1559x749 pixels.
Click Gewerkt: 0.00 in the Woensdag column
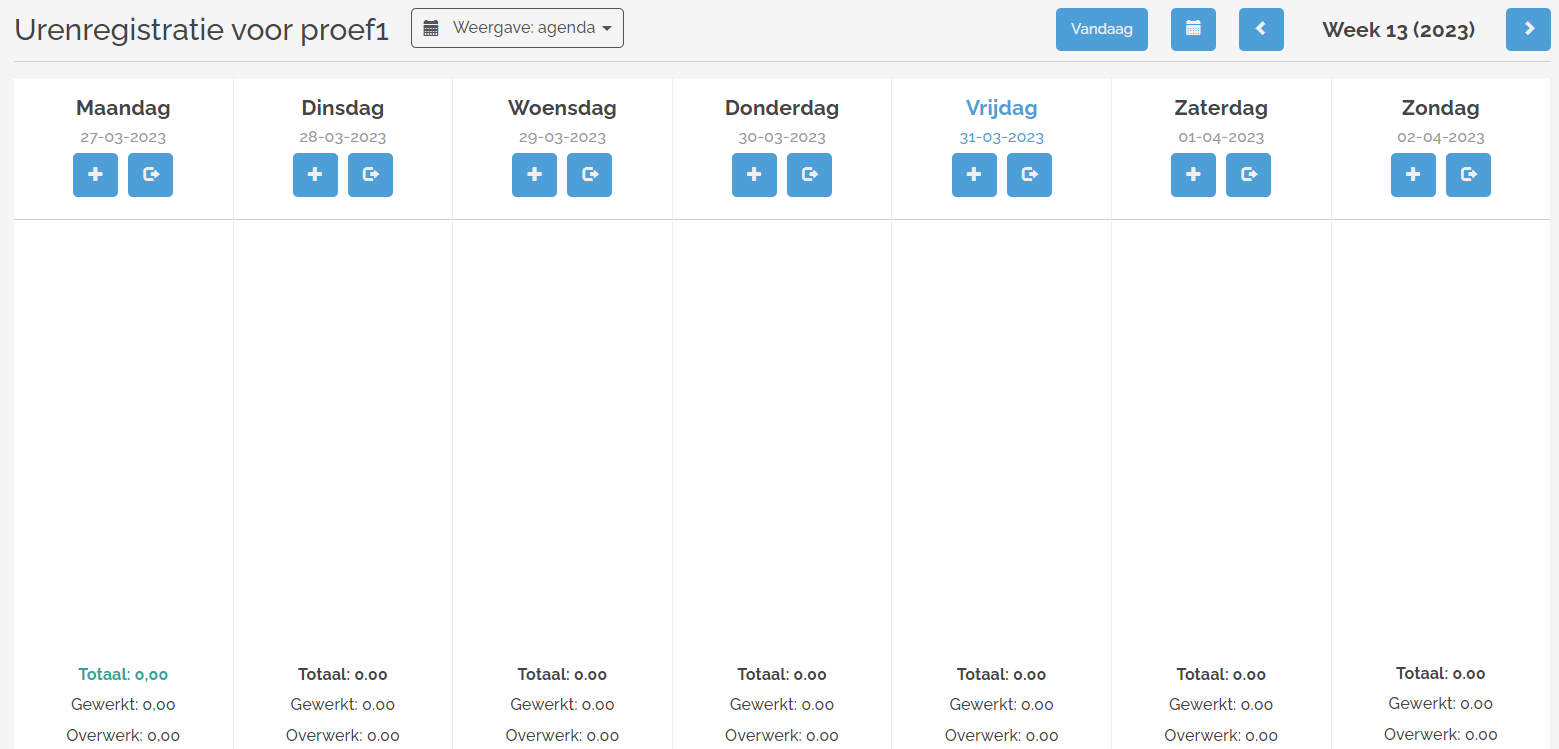pyautogui.click(x=562, y=705)
